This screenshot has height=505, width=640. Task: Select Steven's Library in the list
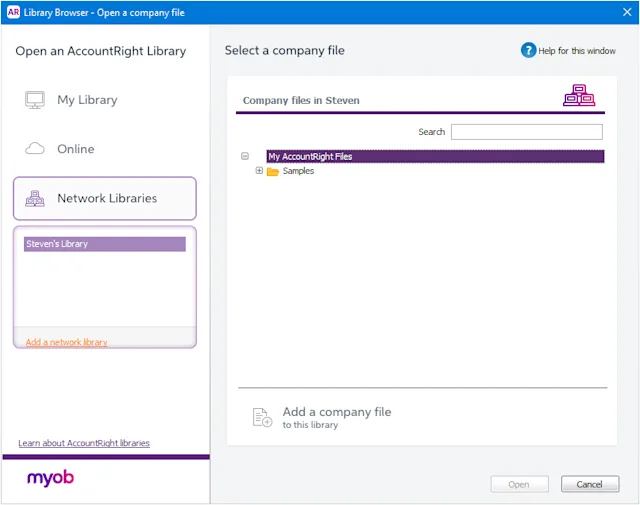coord(104,244)
